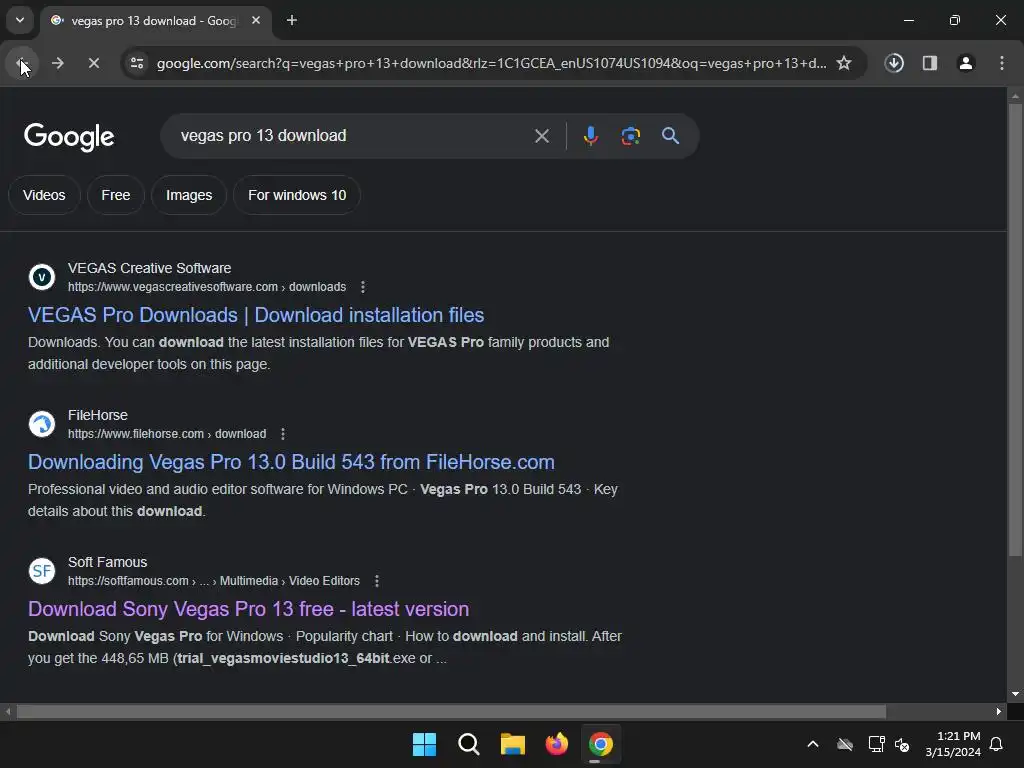The height and width of the screenshot is (768, 1024).
Task: Click the scroll right arrow
Action: pyautogui.click(x=999, y=711)
